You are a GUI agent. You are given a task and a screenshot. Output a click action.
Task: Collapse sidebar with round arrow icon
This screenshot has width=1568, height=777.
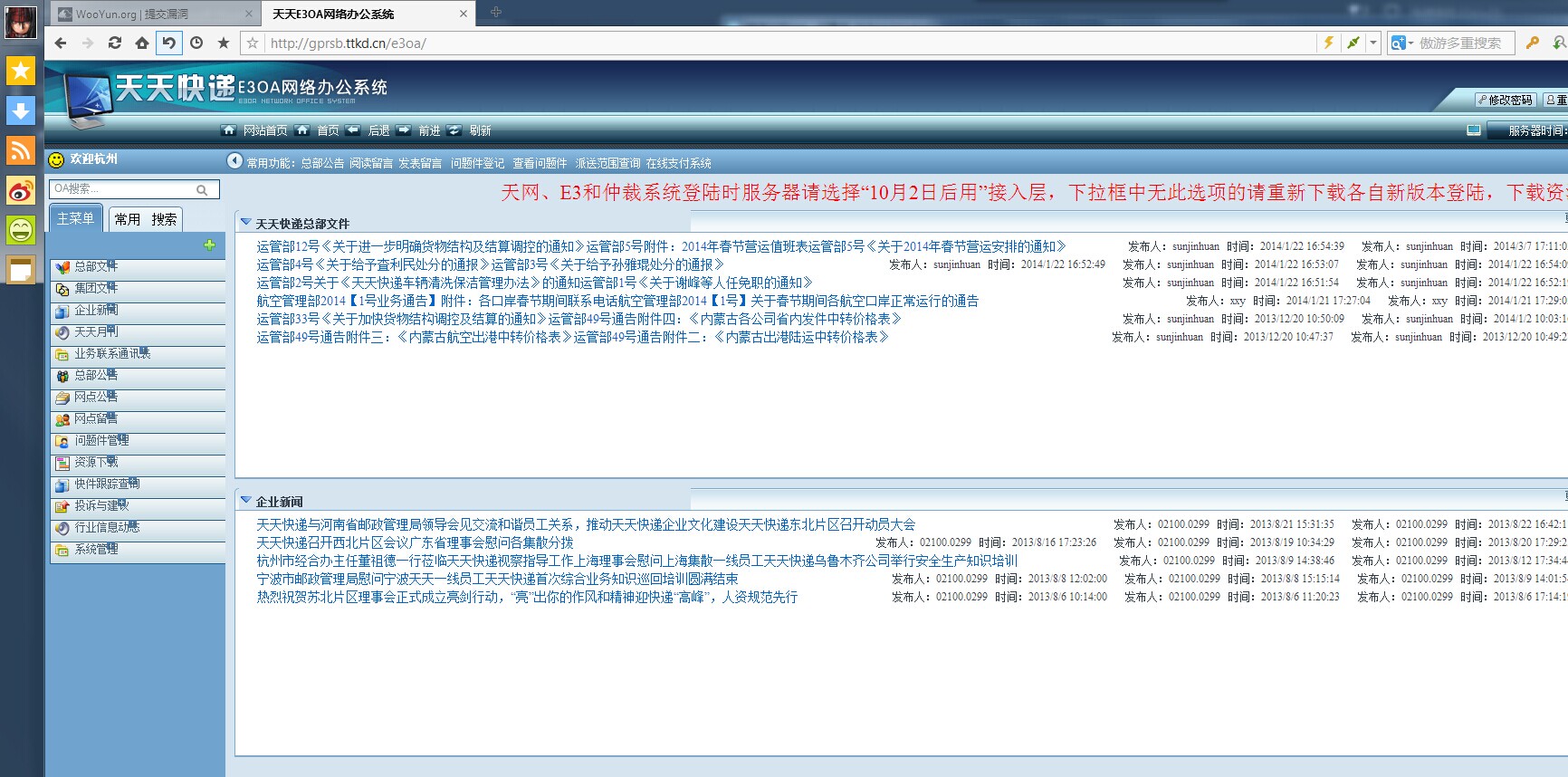pyautogui.click(x=234, y=160)
